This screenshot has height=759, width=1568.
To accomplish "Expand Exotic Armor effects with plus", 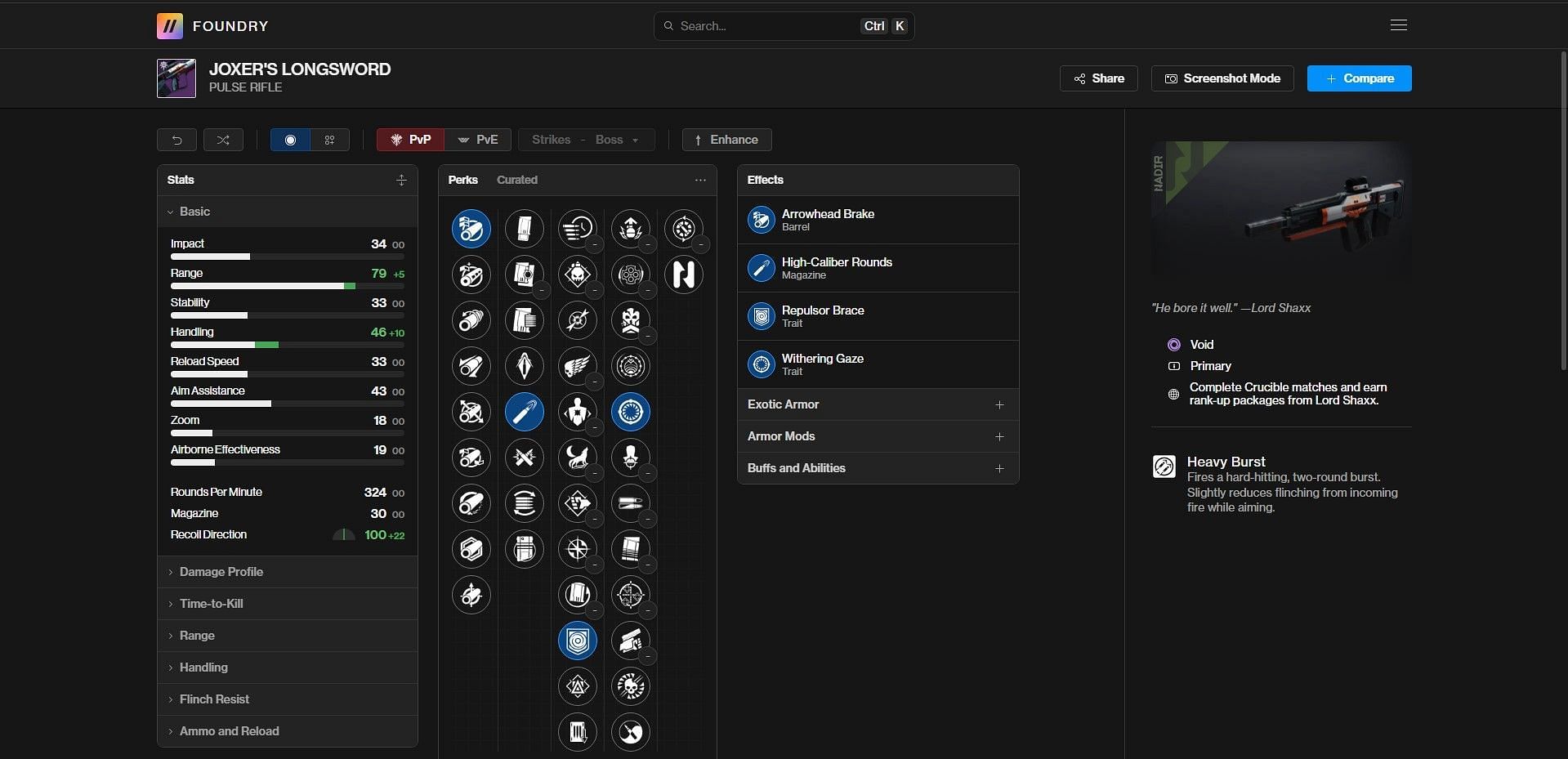I will point(999,404).
